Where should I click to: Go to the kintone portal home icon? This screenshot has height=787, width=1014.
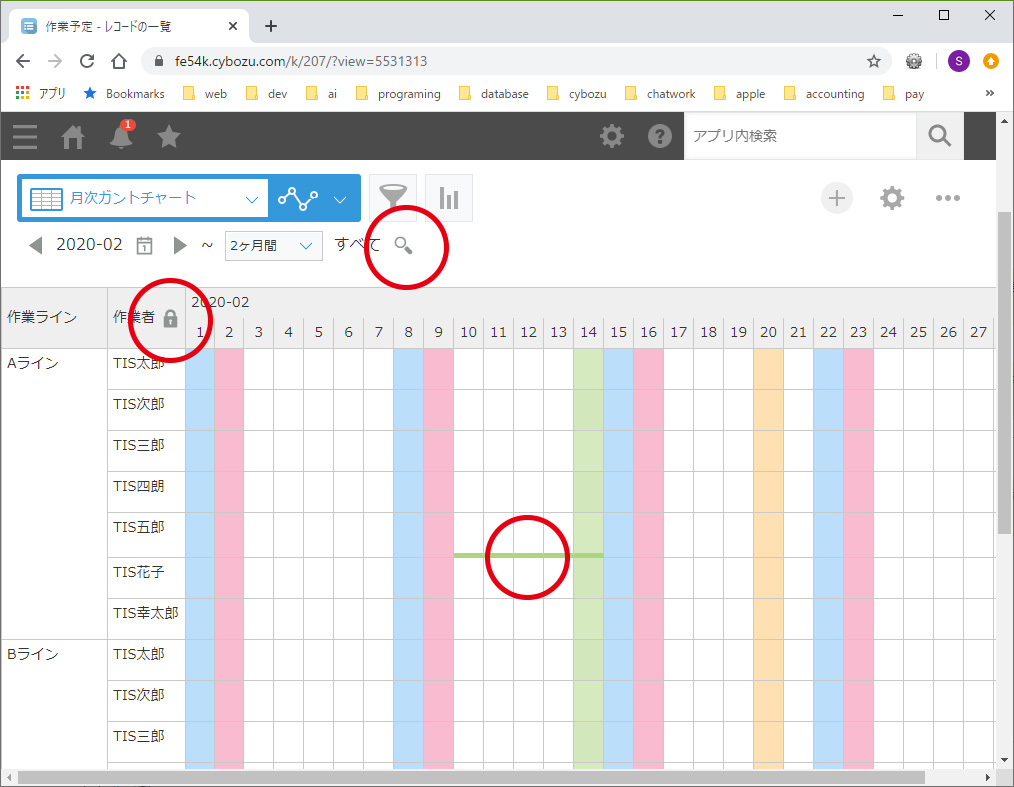click(x=72, y=136)
